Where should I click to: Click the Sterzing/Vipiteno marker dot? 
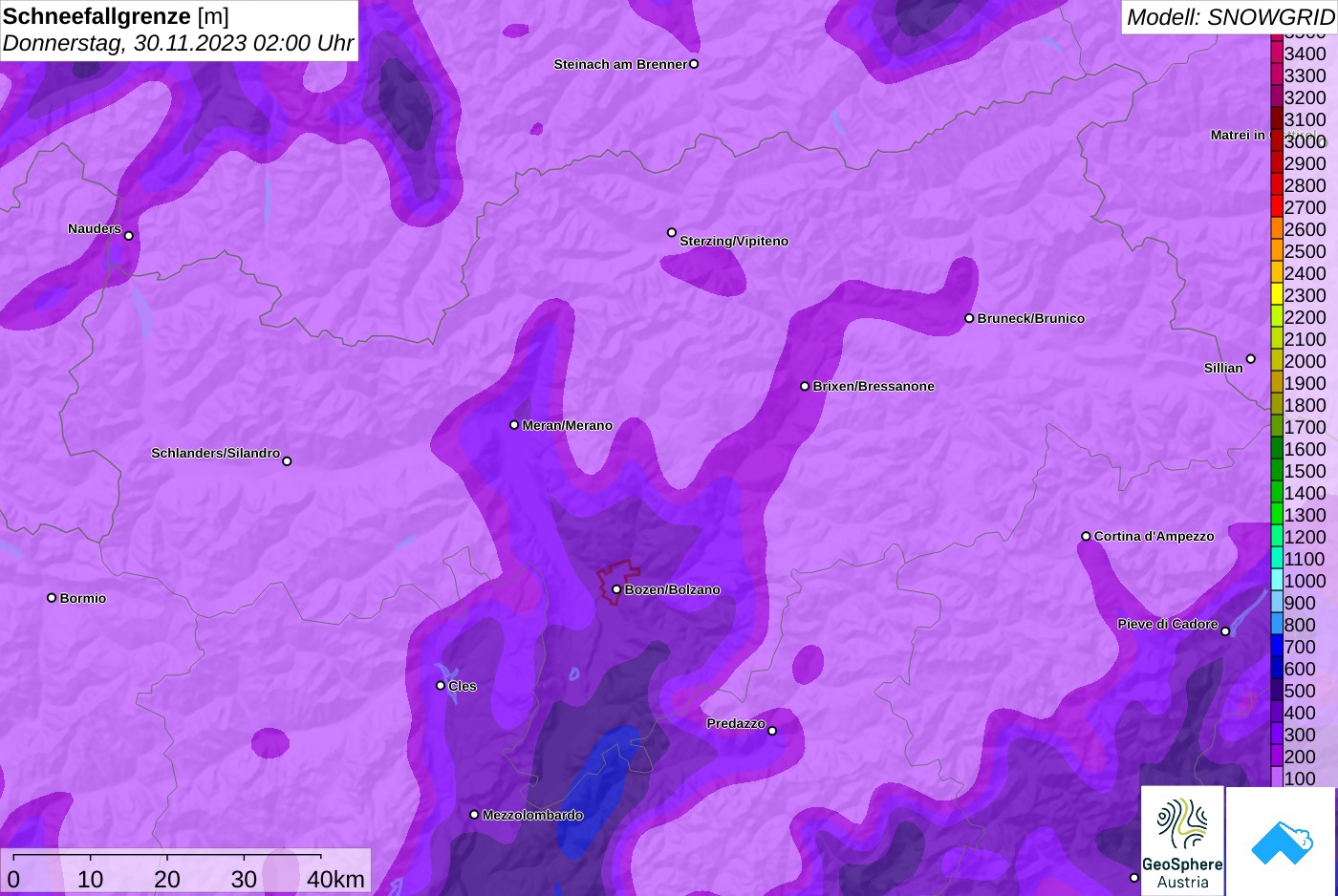(x=672, y=232)
